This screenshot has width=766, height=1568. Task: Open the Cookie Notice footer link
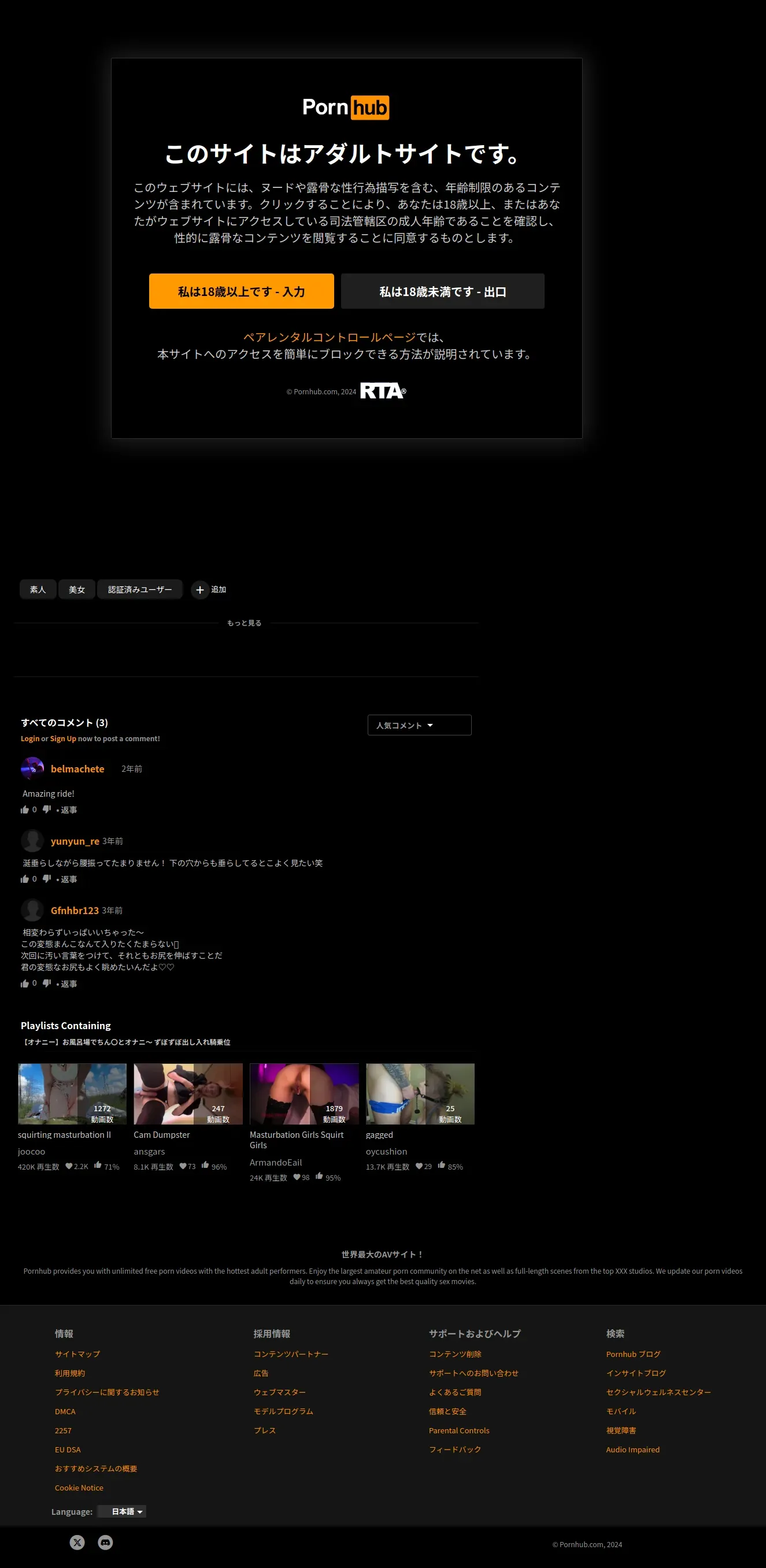79,1488
